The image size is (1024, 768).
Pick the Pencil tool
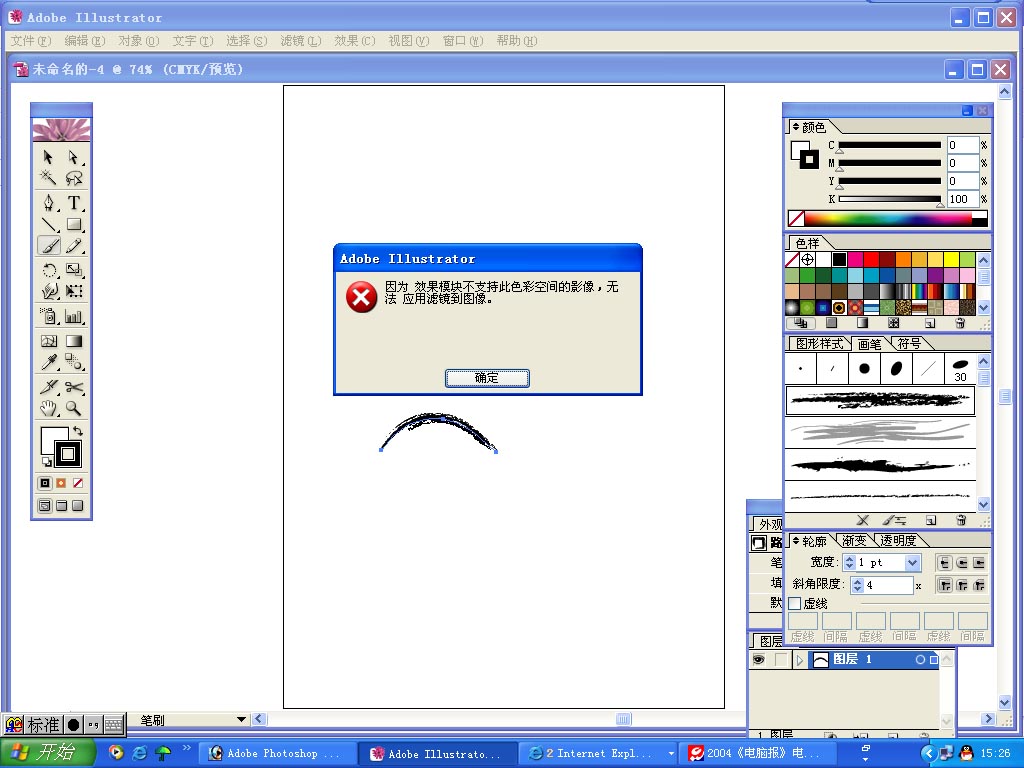point(73,246)
